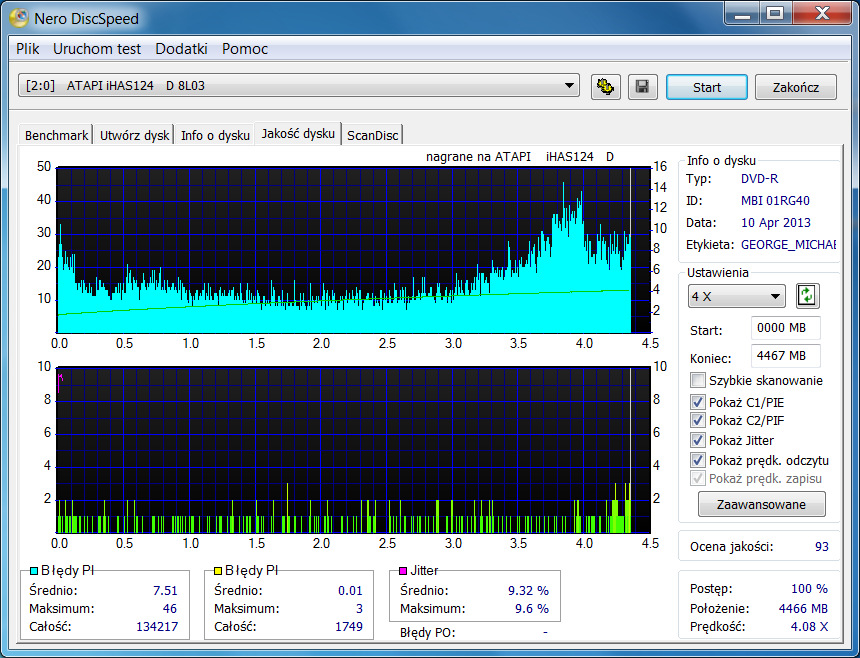Viewport: 860px width, 658px height.
Task: Click the refresh speed settings icon
Action: (807, 296)
